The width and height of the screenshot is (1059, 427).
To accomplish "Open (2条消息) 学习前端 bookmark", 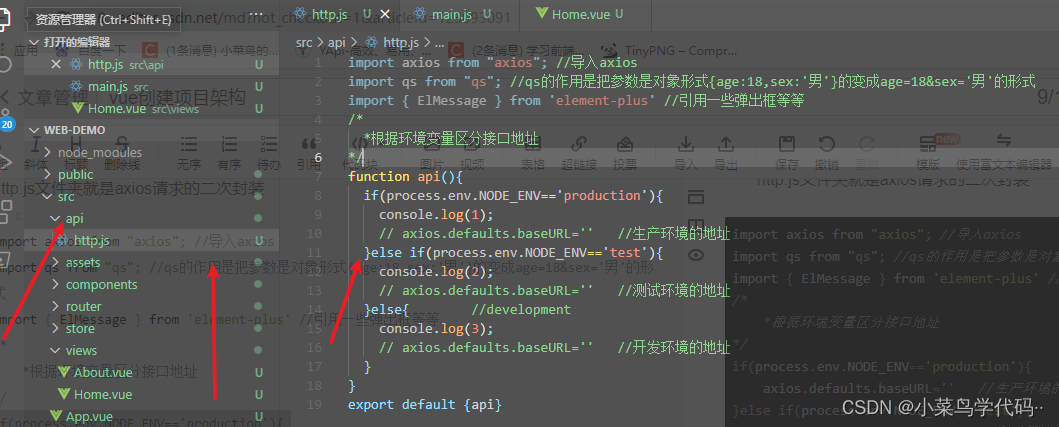I will tap(516, 50).
